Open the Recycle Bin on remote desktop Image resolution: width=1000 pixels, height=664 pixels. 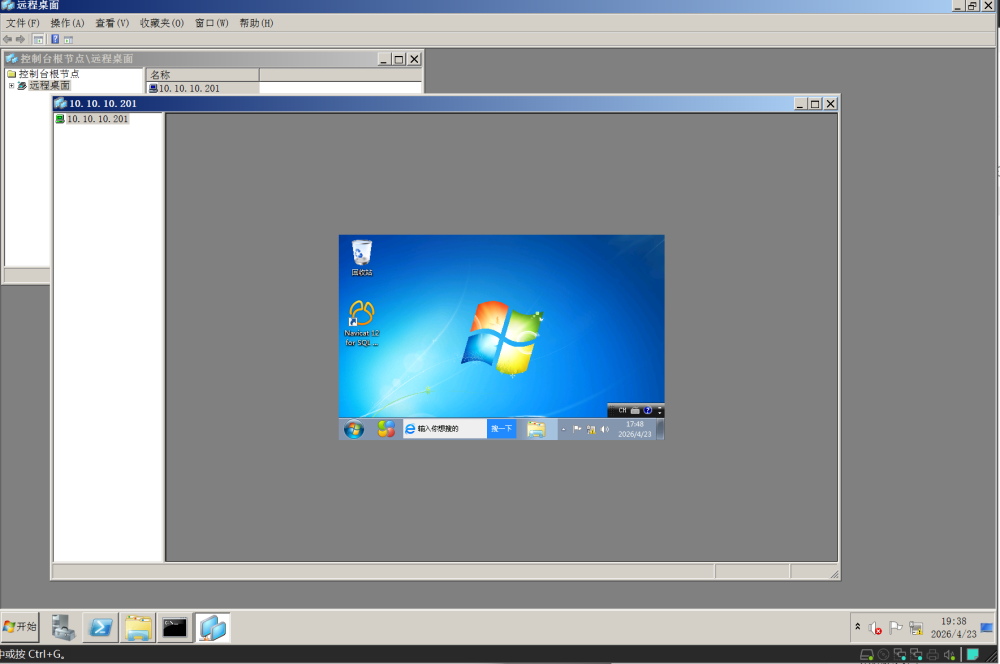361,253
